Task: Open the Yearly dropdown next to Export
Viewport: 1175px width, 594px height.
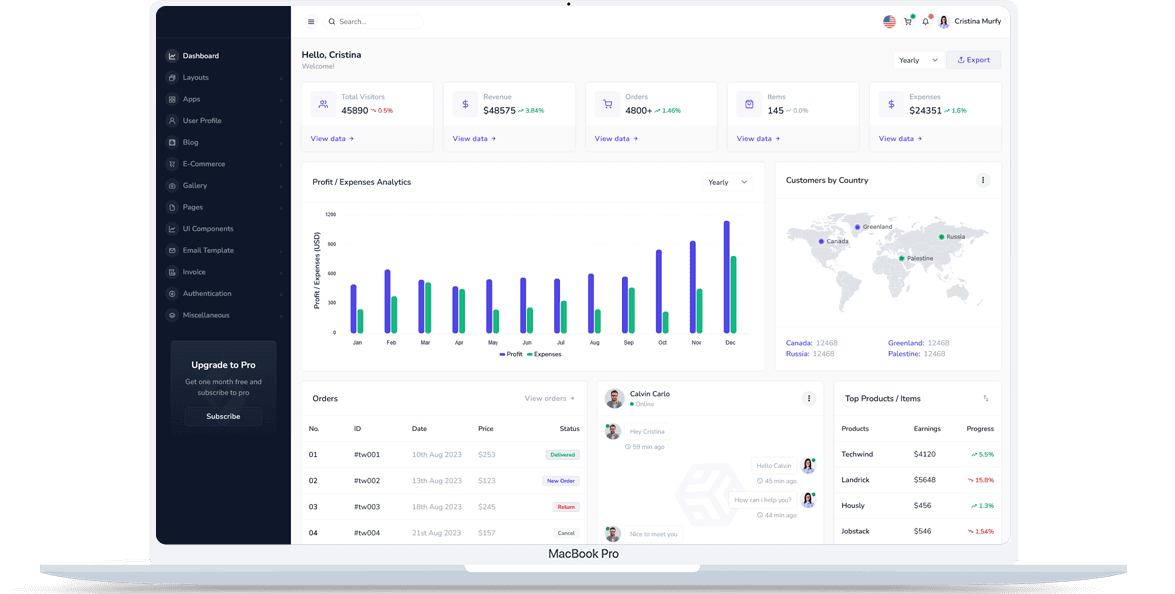Action: [x=917, y=59]
